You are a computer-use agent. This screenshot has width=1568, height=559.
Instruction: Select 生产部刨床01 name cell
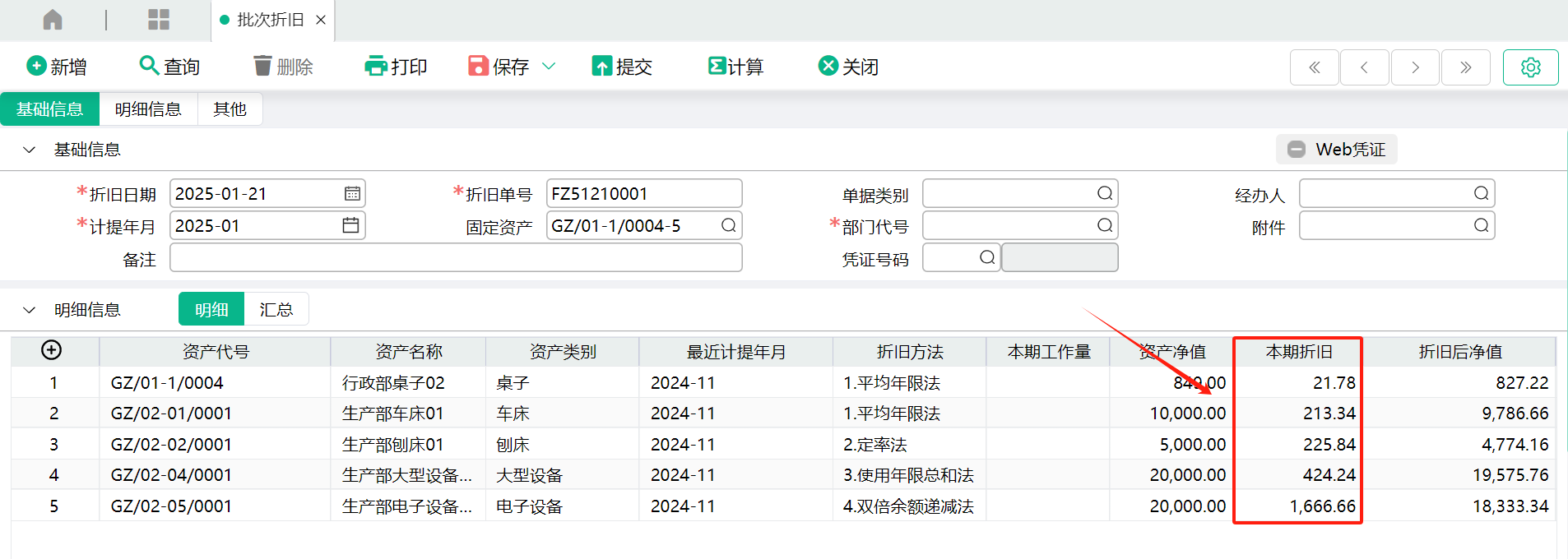click(x=409, y=445)
